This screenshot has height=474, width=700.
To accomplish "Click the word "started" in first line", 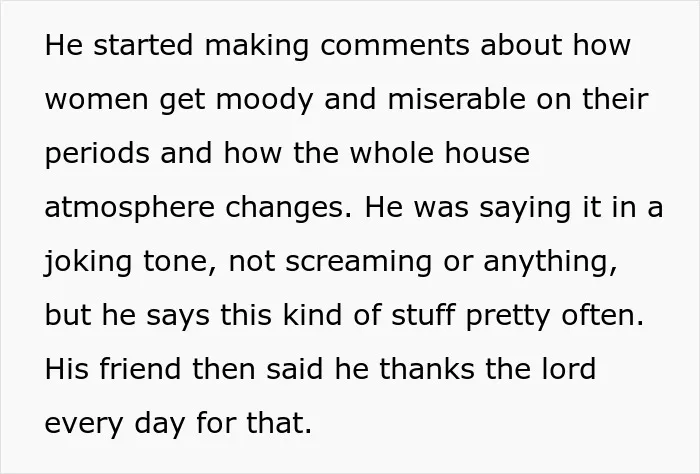I will point(143,45).
